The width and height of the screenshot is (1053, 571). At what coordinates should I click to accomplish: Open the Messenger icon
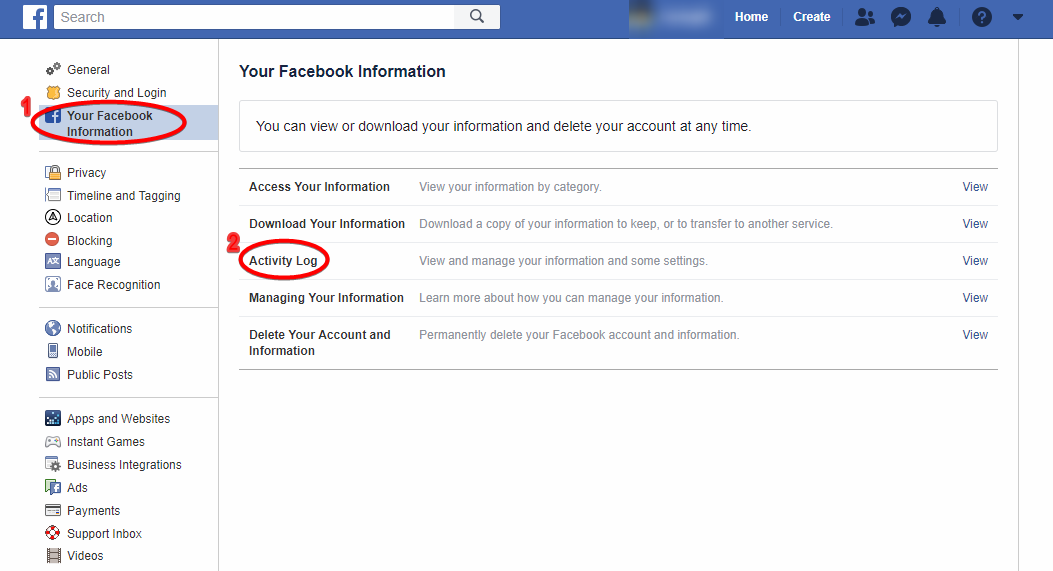[901, 17]
